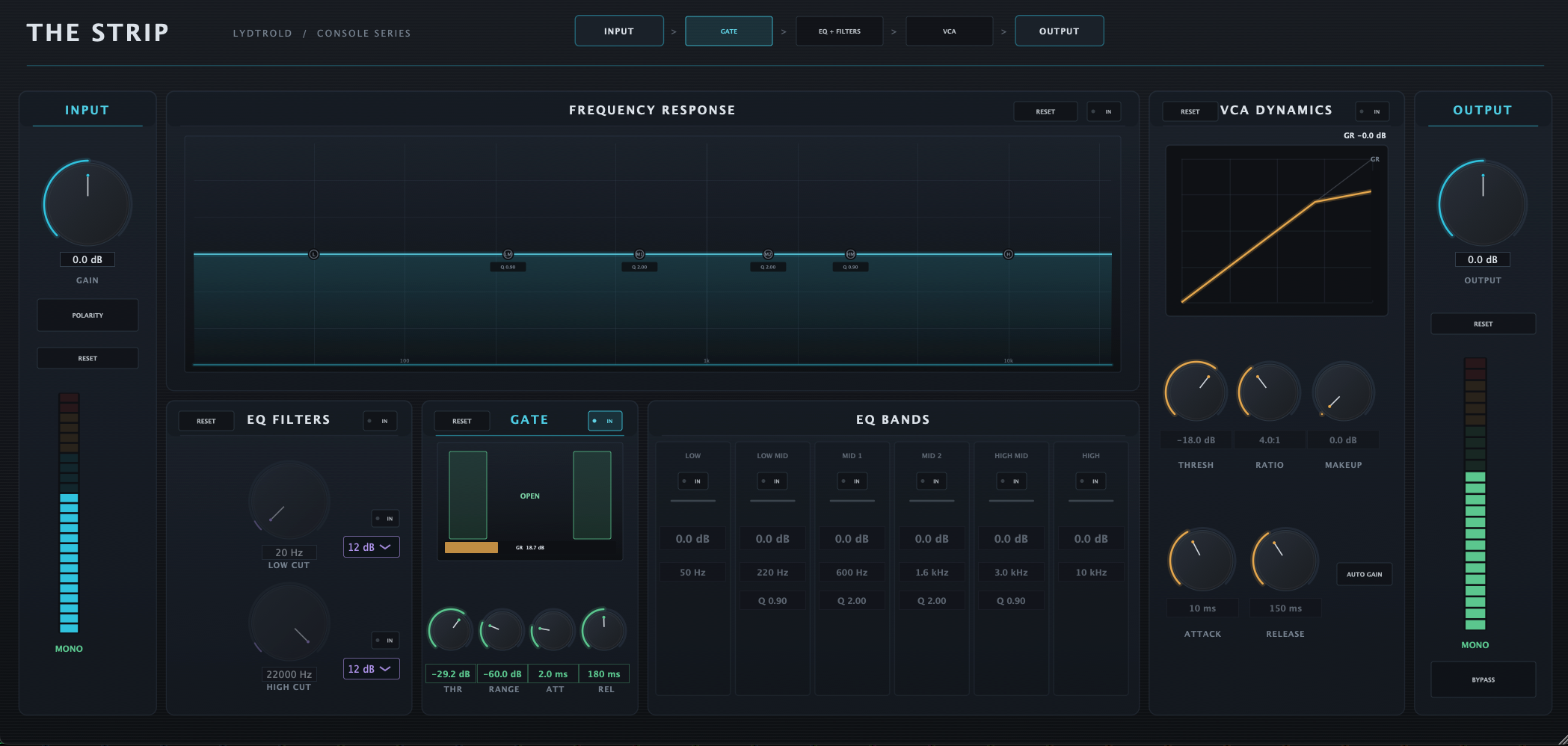Click the input GAIN knob
This screenshot has width=1568, height=746.
click(x=87, y=203)
